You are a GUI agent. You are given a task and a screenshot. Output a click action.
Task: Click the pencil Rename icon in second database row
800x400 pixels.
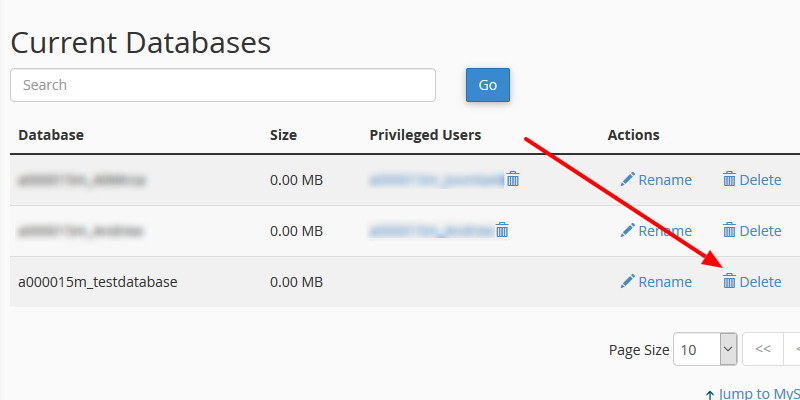(628, 231)
